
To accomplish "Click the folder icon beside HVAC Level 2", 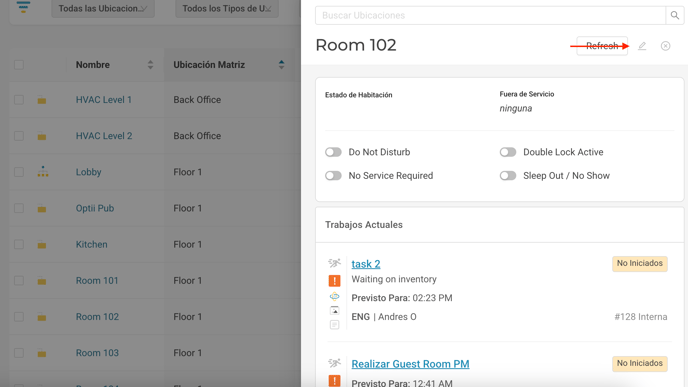I will [x=42, y=137].
